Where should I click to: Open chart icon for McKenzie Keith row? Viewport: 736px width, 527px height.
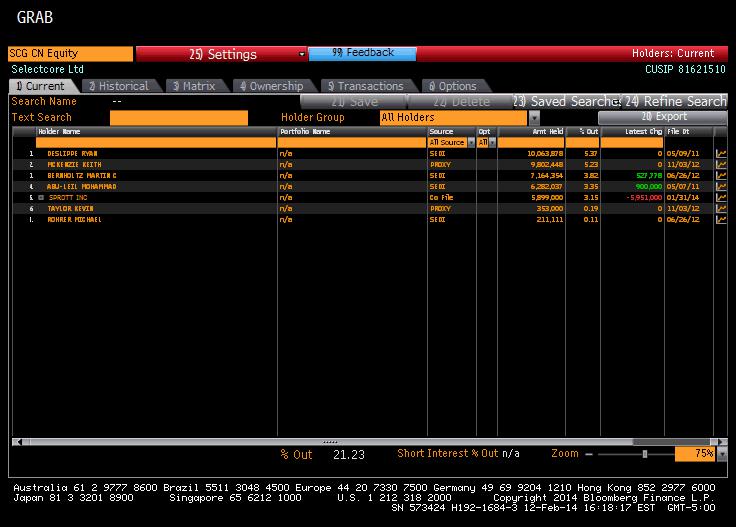tap(721, 165)
